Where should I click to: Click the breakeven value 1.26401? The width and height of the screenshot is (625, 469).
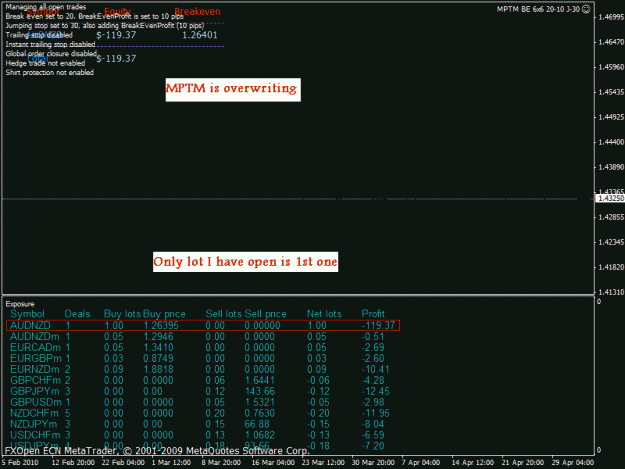click(200, 35)
